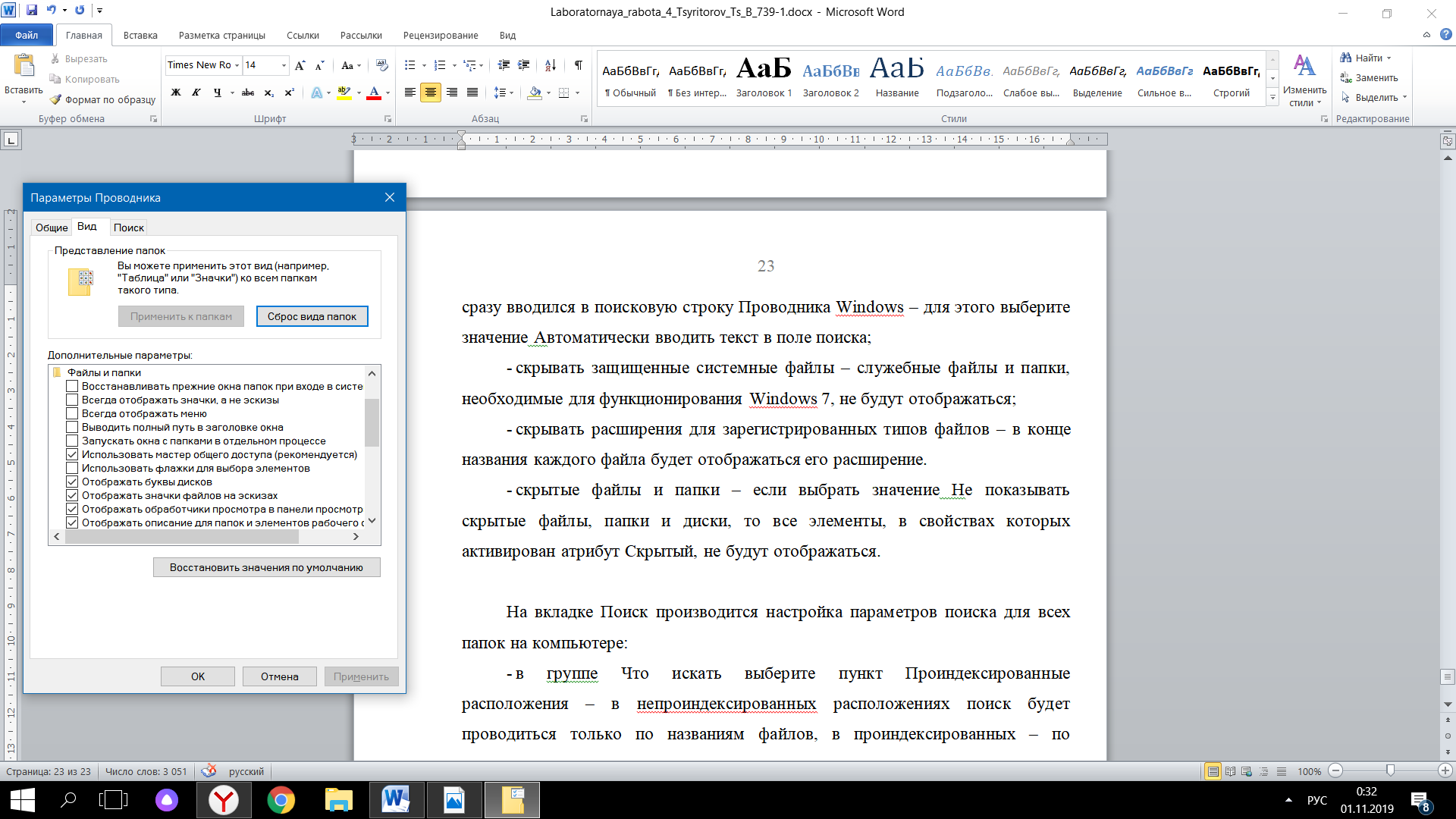Click OK in Параметры Проводника dialog

[197, 676]
